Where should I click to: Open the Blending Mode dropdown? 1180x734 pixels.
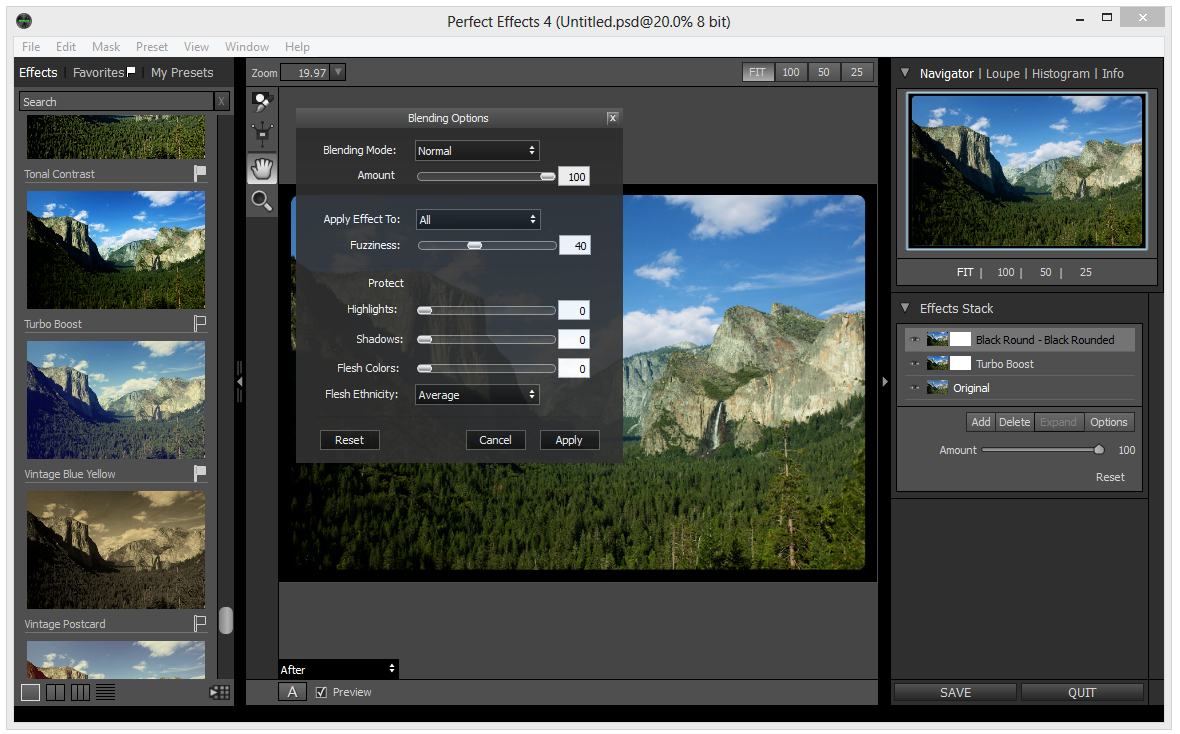point(477,151)
